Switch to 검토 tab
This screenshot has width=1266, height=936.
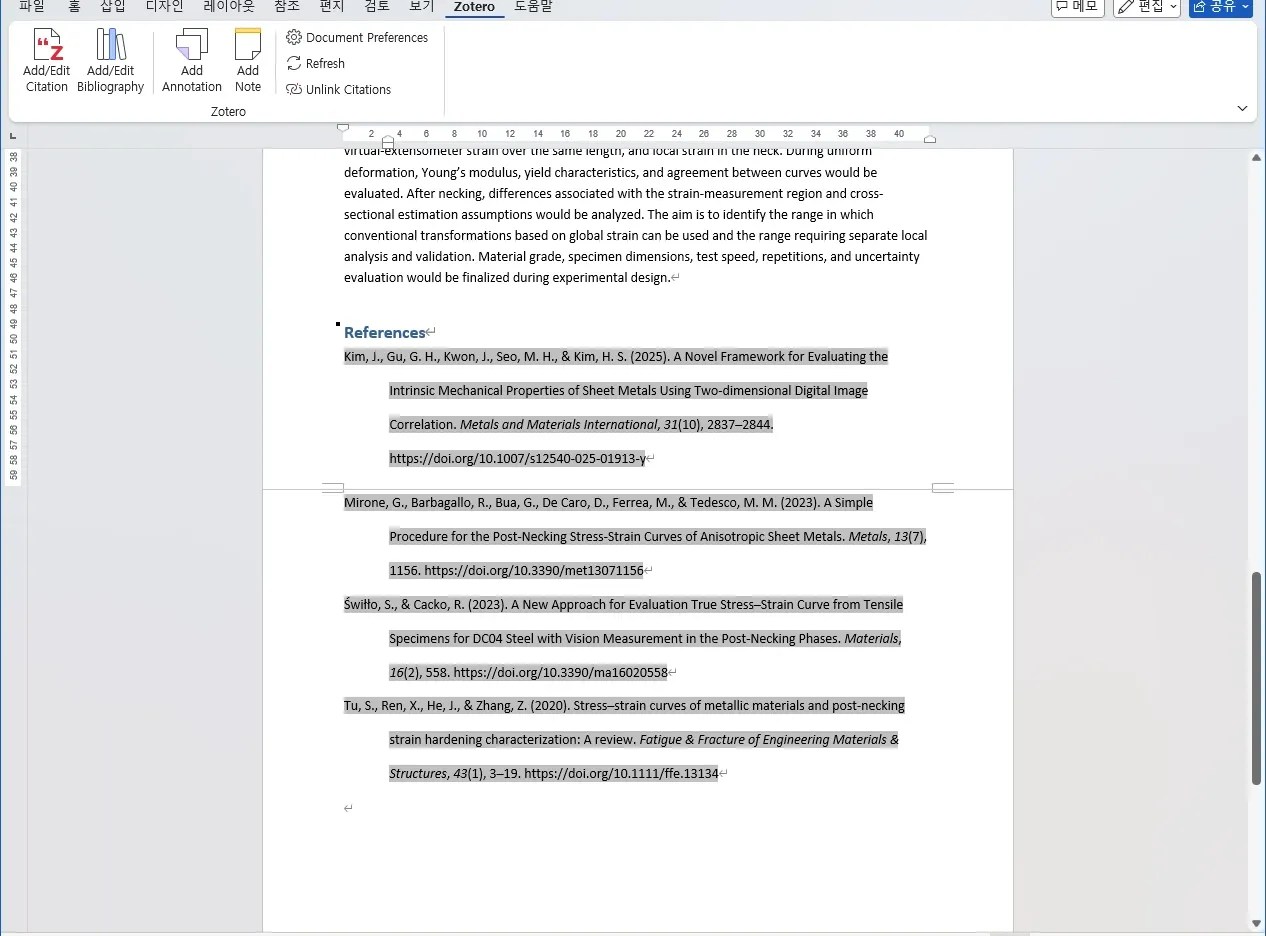pyautogui.click(x=377, y=7)
